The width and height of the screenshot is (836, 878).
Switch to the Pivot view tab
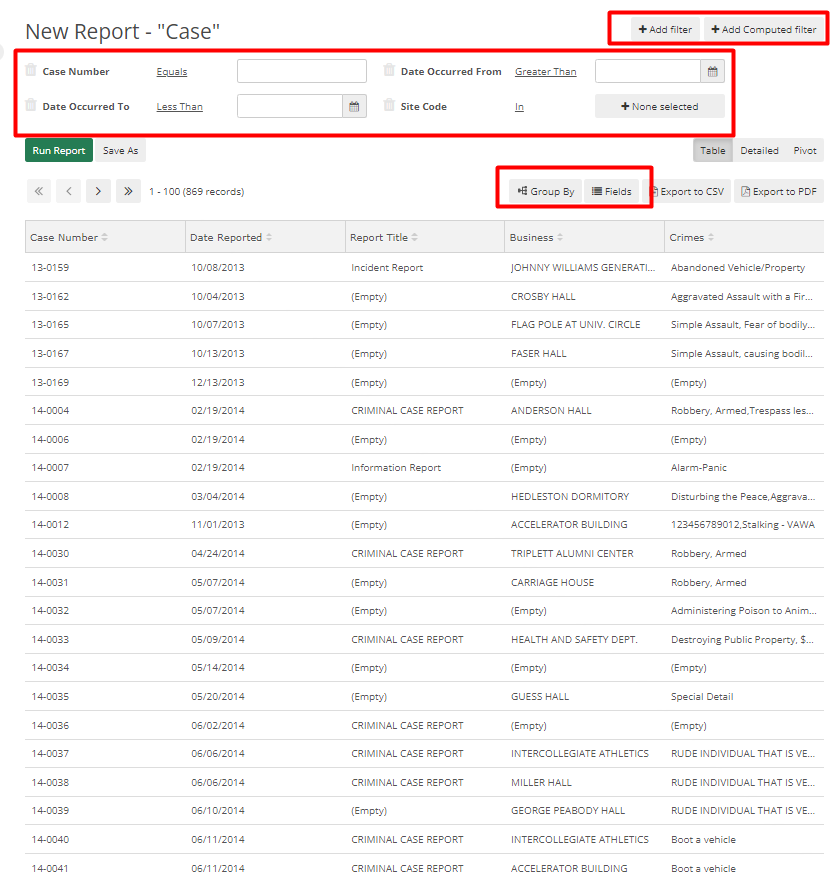pos(805,150)
